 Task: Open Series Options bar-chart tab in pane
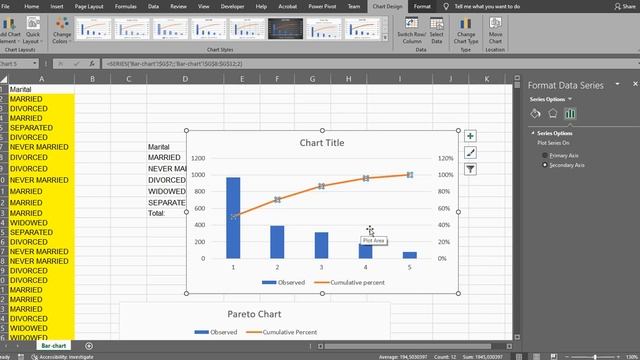point(570,114)
